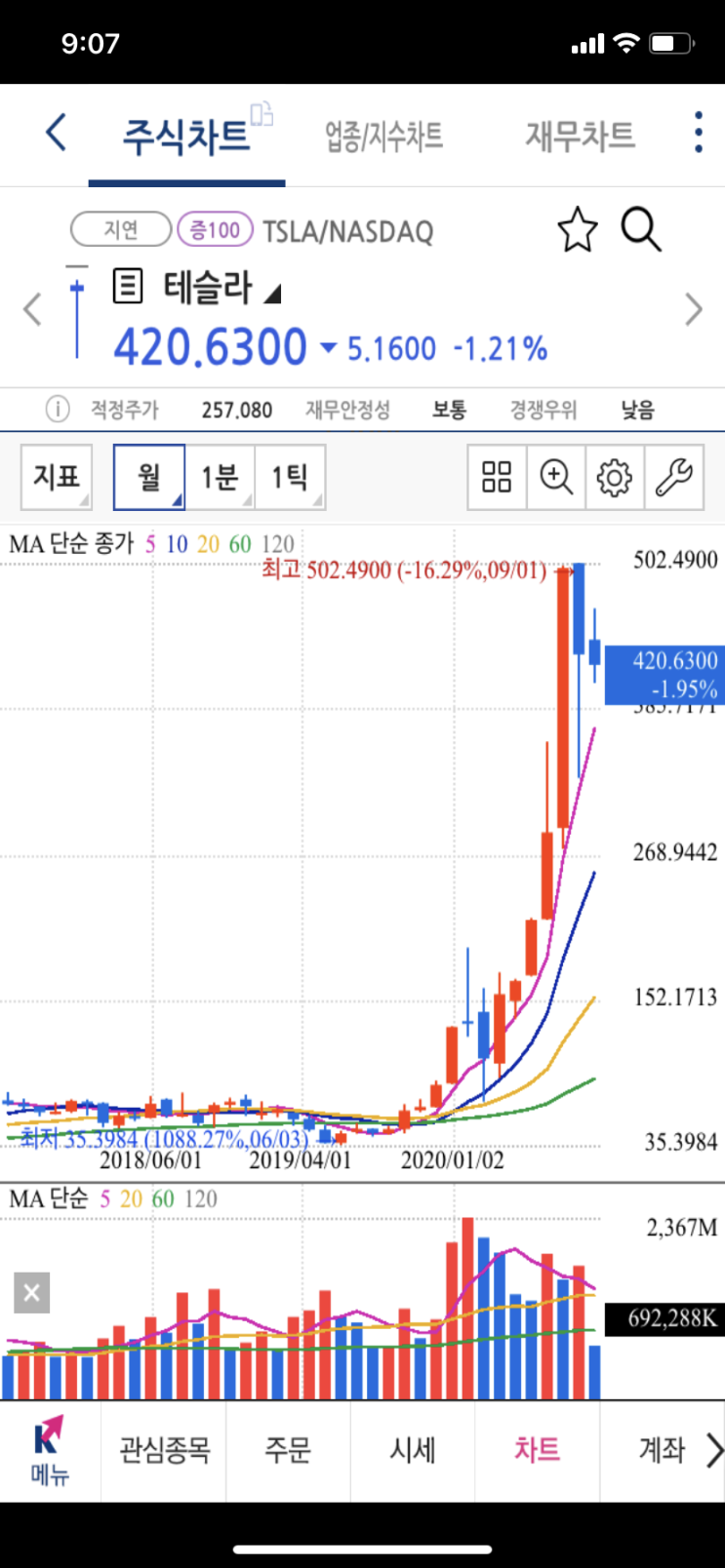725x1568 pixels.
Task: Tap the 2018/06/01 date axis label
Action: (150, 1160)
